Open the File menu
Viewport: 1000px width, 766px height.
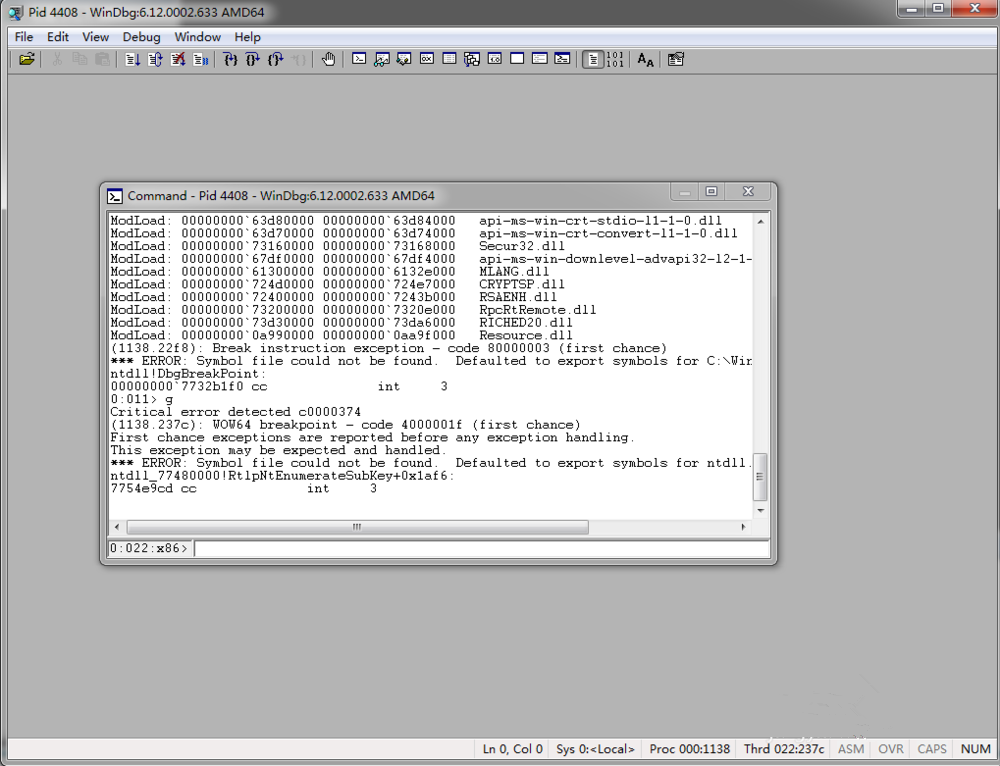[24, 37]
